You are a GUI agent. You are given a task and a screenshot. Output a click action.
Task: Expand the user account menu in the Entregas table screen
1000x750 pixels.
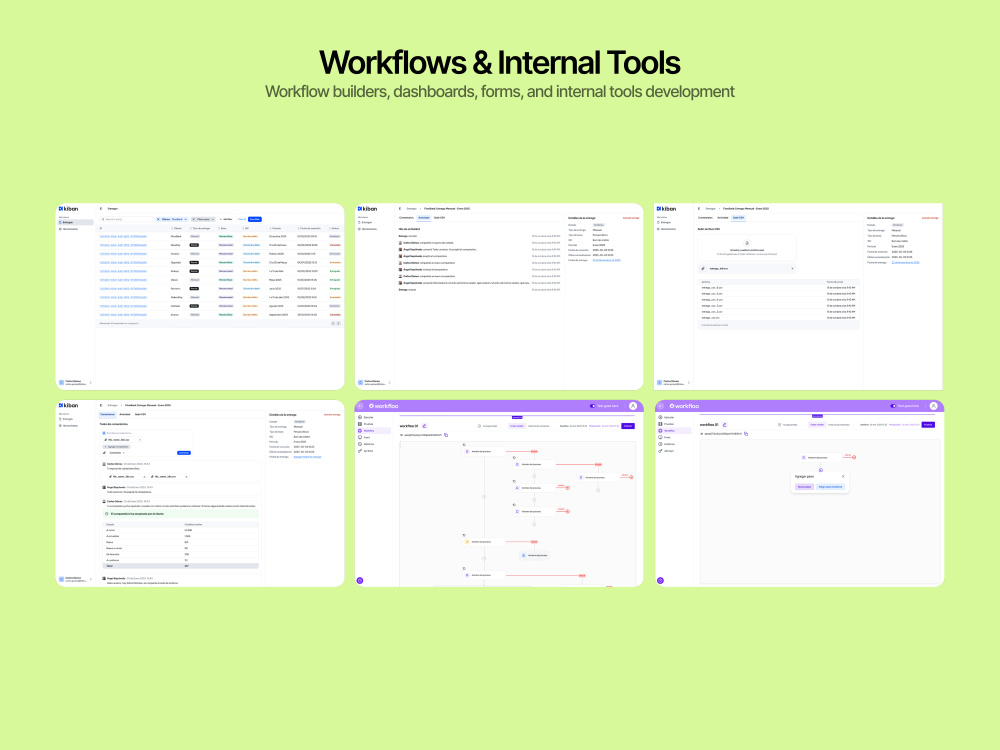(91, 383)
